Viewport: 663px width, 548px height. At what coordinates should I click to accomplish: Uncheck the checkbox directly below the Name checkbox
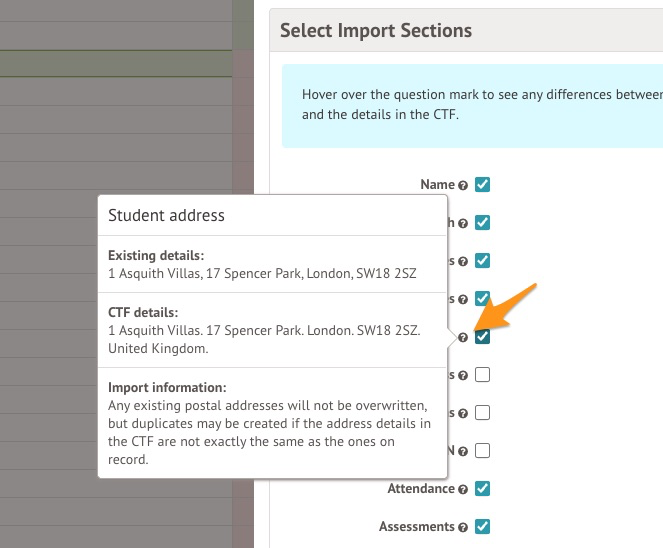tap(482, 222)
